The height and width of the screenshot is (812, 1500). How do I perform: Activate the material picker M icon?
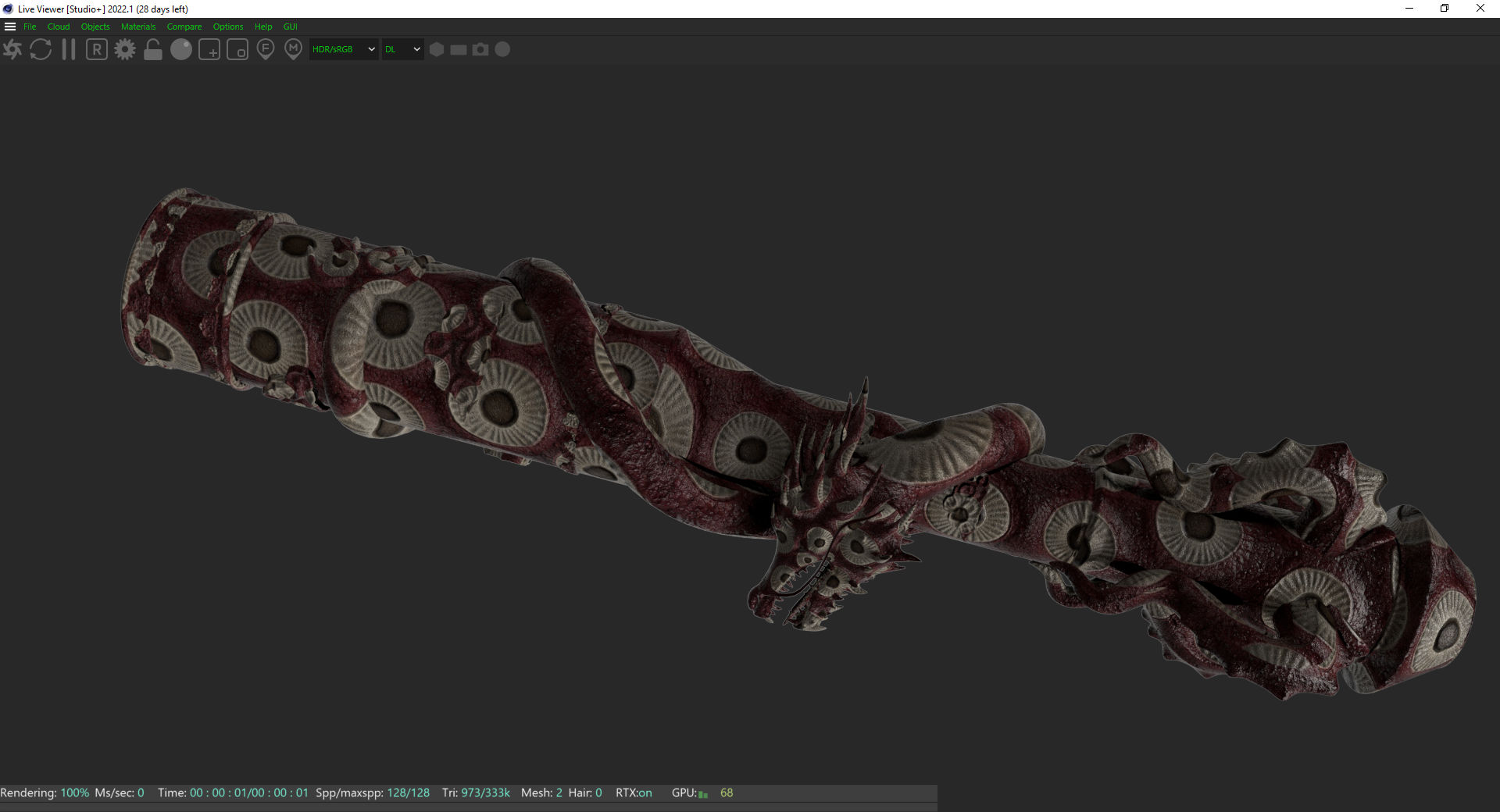294,50
